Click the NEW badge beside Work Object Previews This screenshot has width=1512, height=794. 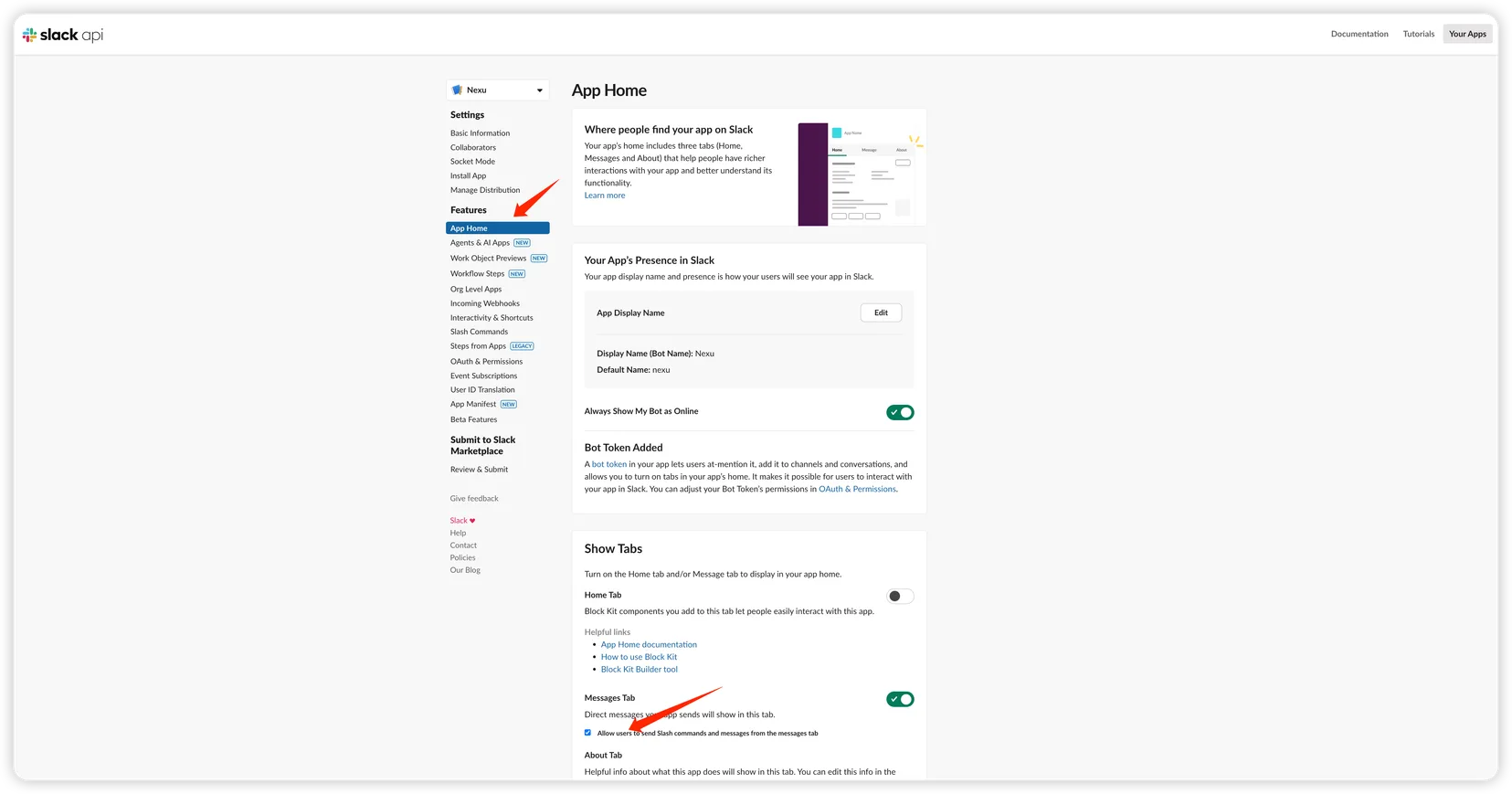click(x=539, y=259)
